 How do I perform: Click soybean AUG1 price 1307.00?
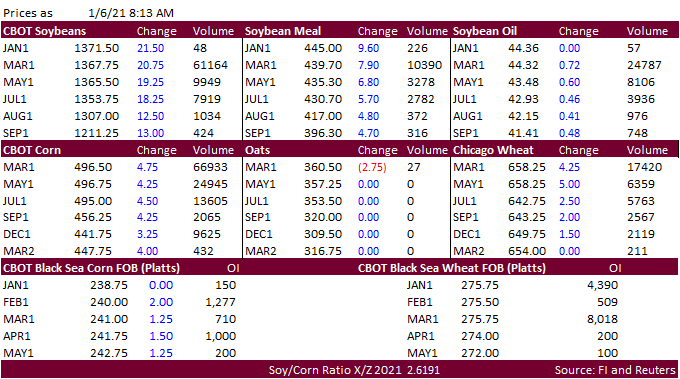(96, 116)
